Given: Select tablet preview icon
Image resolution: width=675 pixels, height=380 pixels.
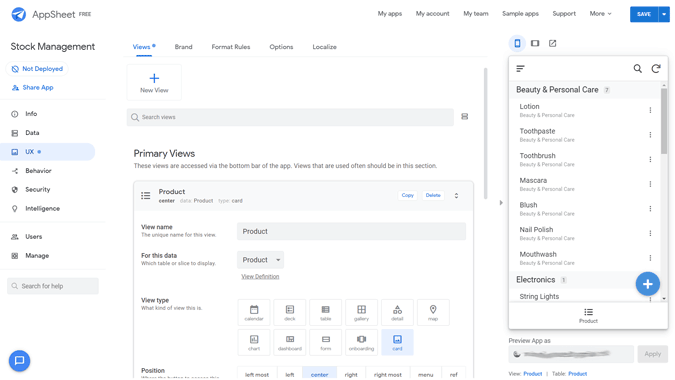Looking at the screenshot, I should tap(535, 43).
